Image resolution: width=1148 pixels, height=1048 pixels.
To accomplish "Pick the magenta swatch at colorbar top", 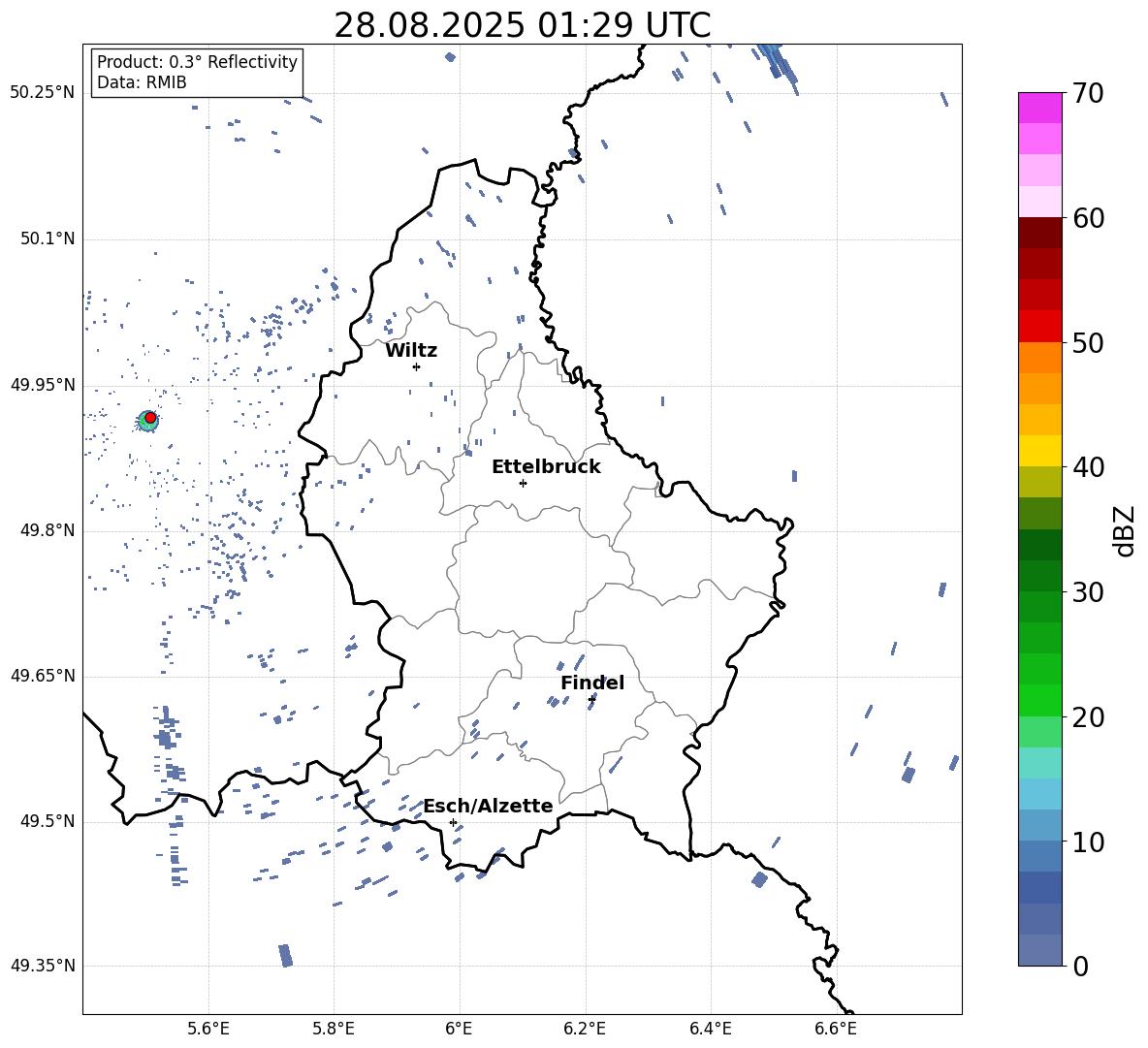I will coord(1039,109).
